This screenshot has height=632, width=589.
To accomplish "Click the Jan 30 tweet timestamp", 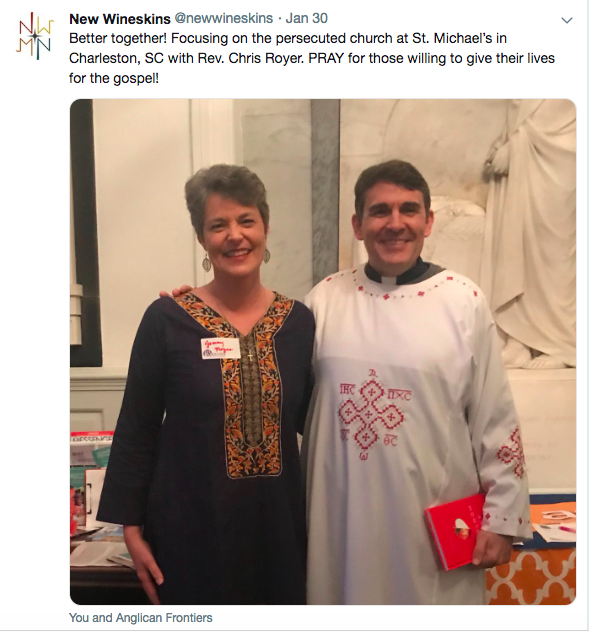I will 306,18.
